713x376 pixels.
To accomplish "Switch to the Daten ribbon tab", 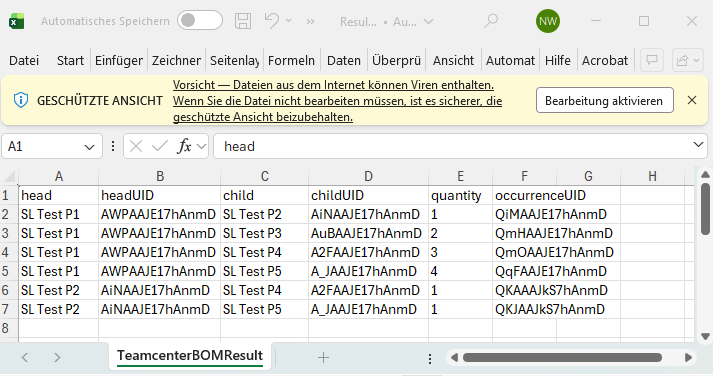I will (344, 60).
